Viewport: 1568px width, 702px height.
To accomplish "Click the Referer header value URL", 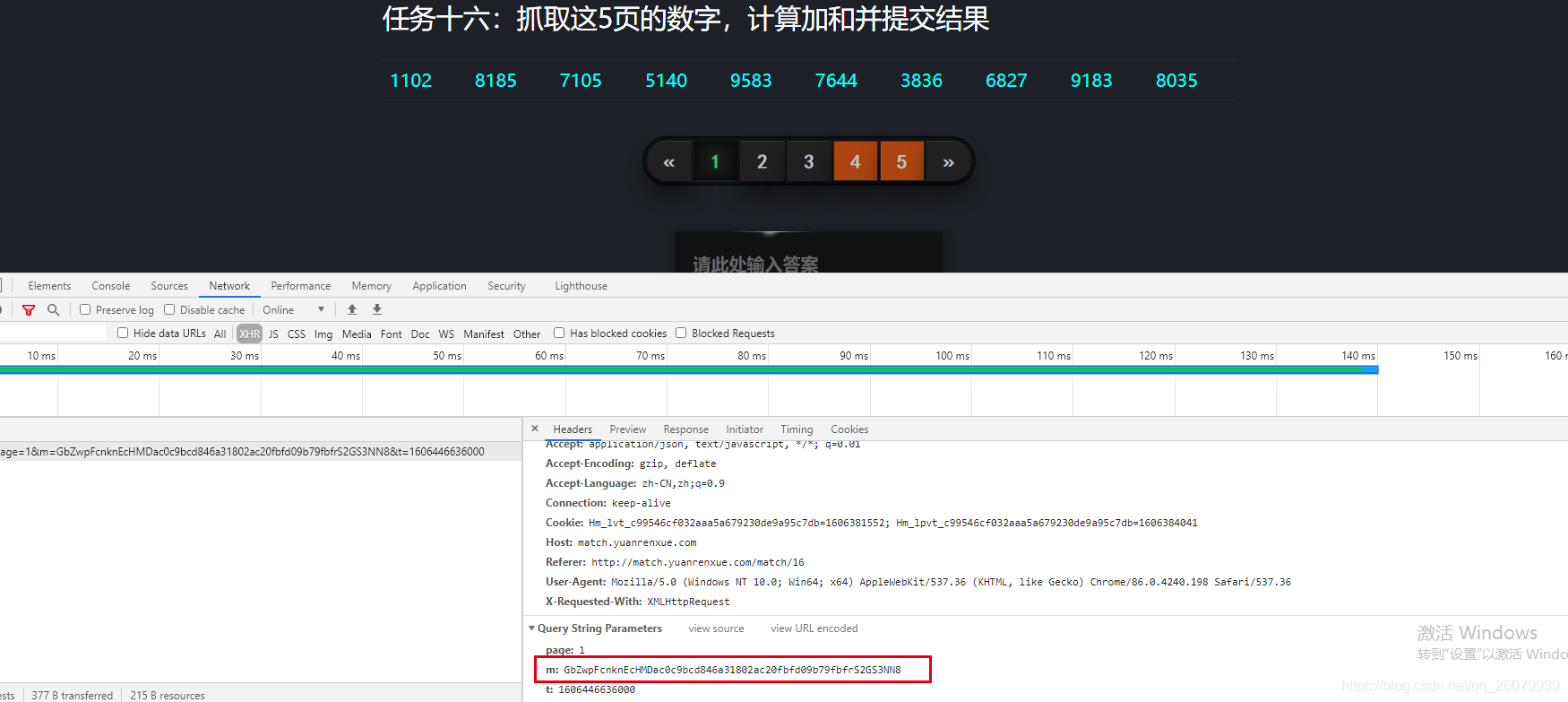I will point(698,562).
